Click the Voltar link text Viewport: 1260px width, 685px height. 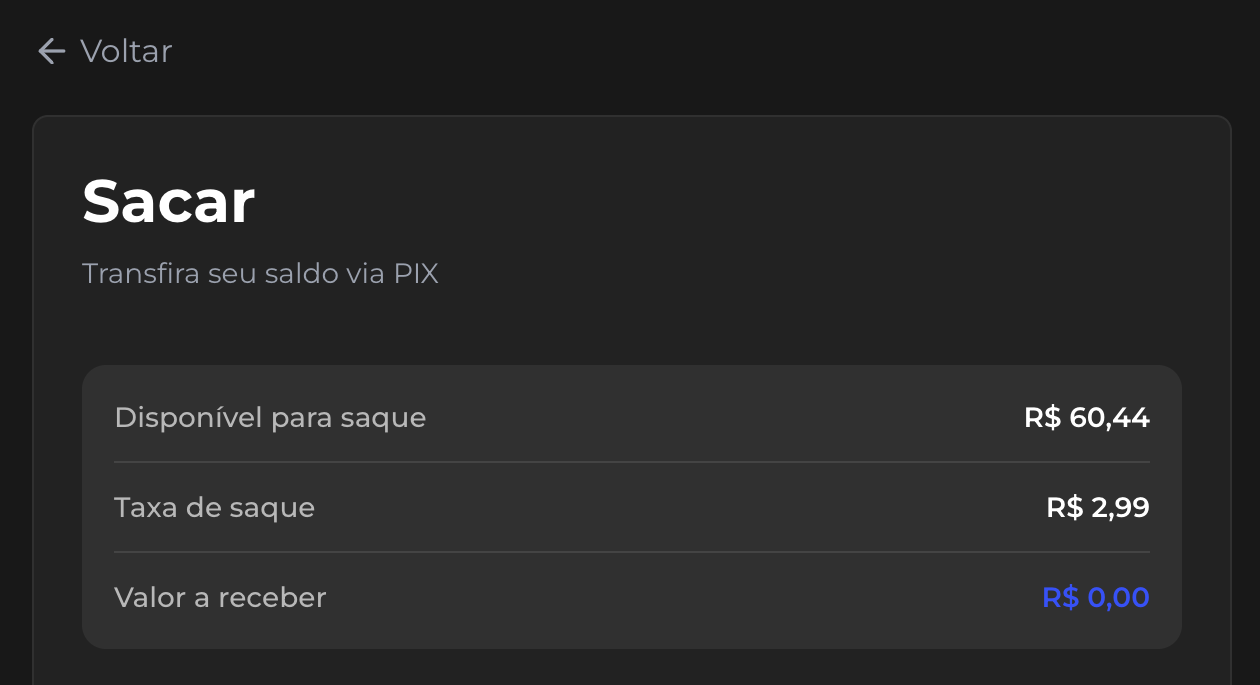click(x=126, y=51)
